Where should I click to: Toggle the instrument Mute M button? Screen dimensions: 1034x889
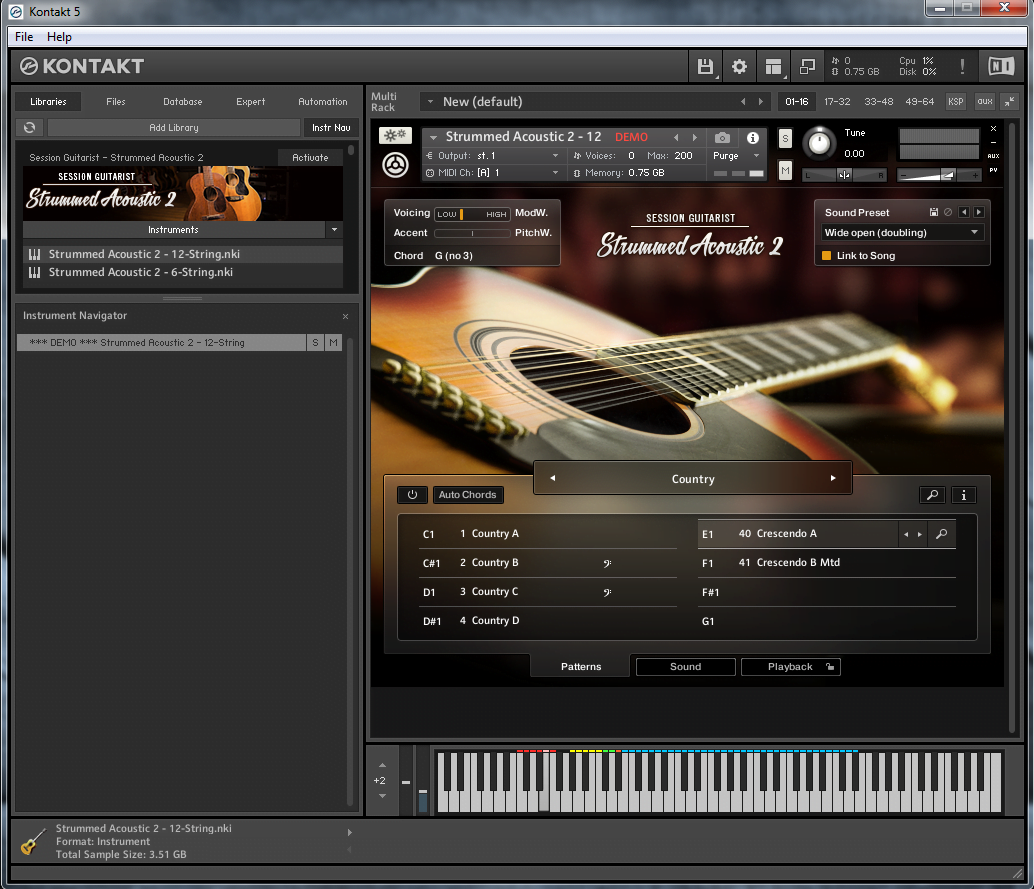(785, 170)
